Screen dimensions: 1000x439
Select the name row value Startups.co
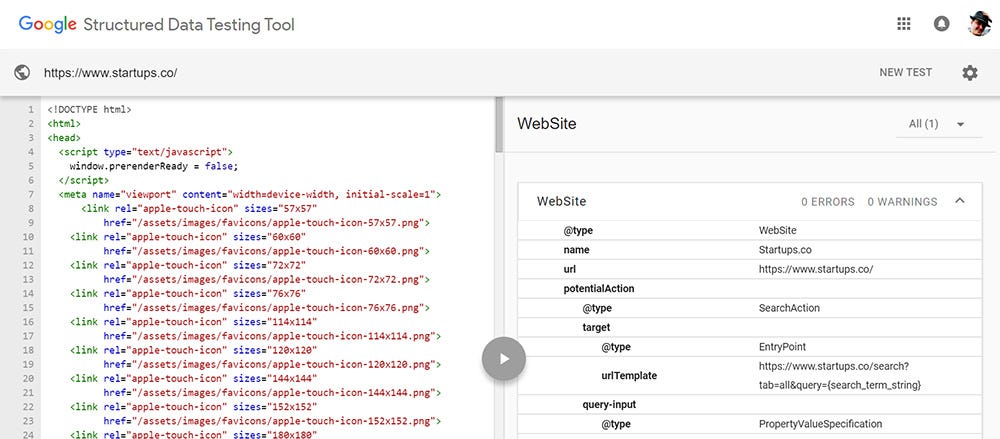pos(785,250)
